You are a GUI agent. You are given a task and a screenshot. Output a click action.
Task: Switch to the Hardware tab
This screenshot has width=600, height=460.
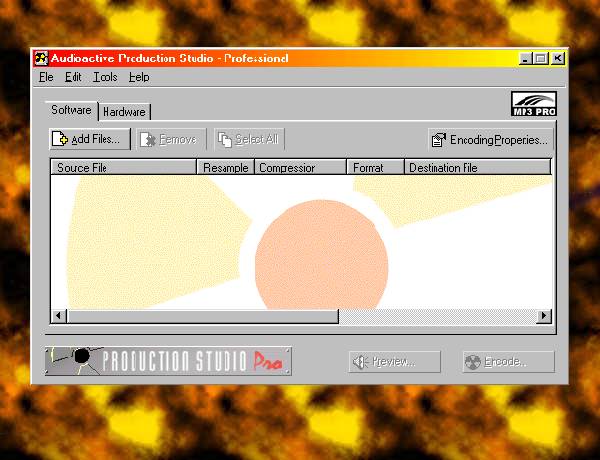[125, 112]
